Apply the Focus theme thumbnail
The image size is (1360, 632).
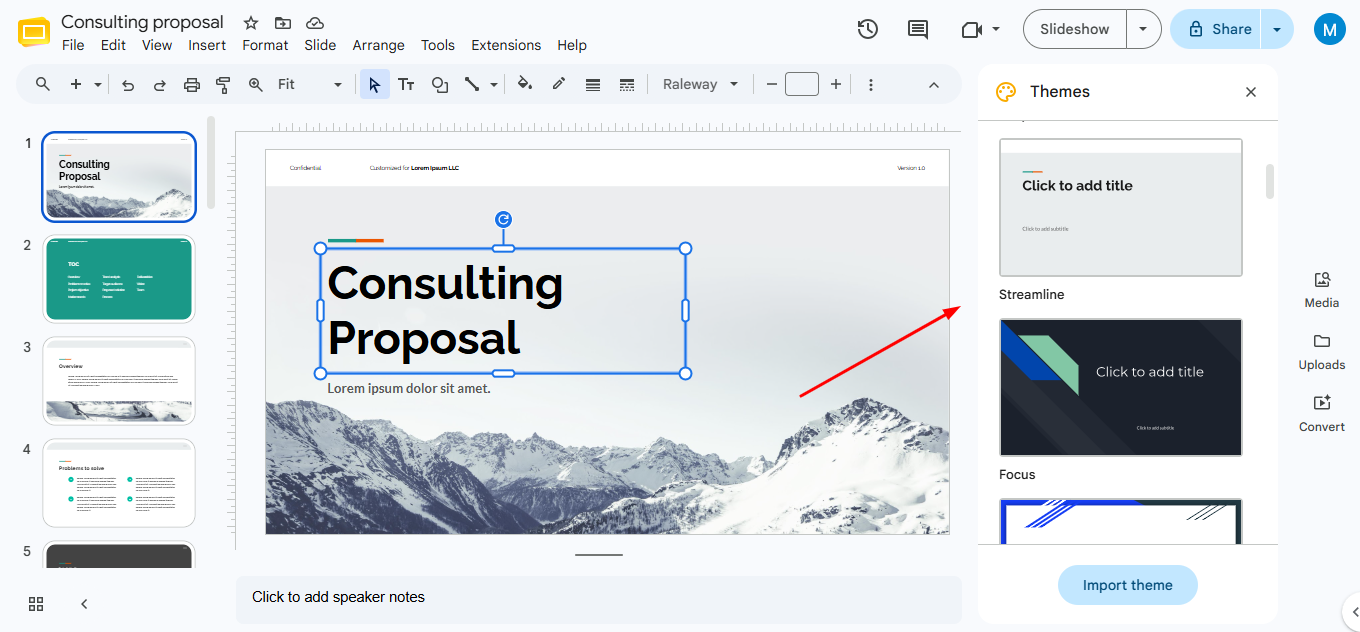(x=1121, y=387)
